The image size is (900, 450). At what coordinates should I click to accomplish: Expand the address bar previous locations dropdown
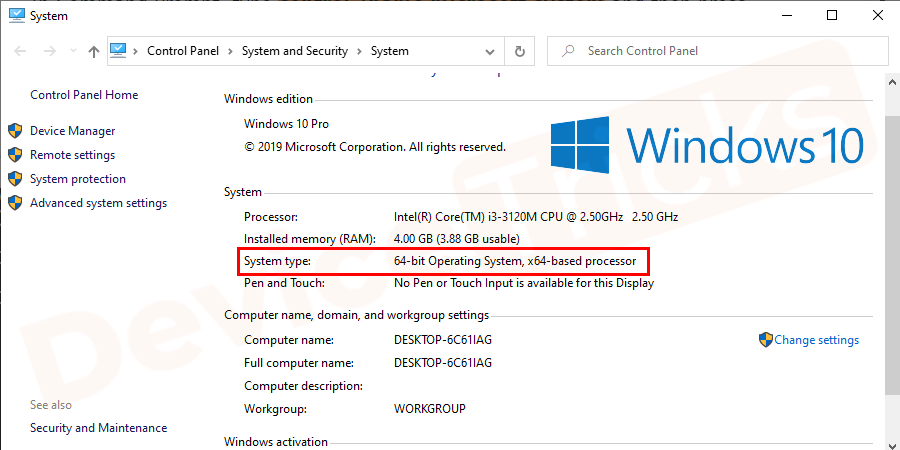coord(491,51)
